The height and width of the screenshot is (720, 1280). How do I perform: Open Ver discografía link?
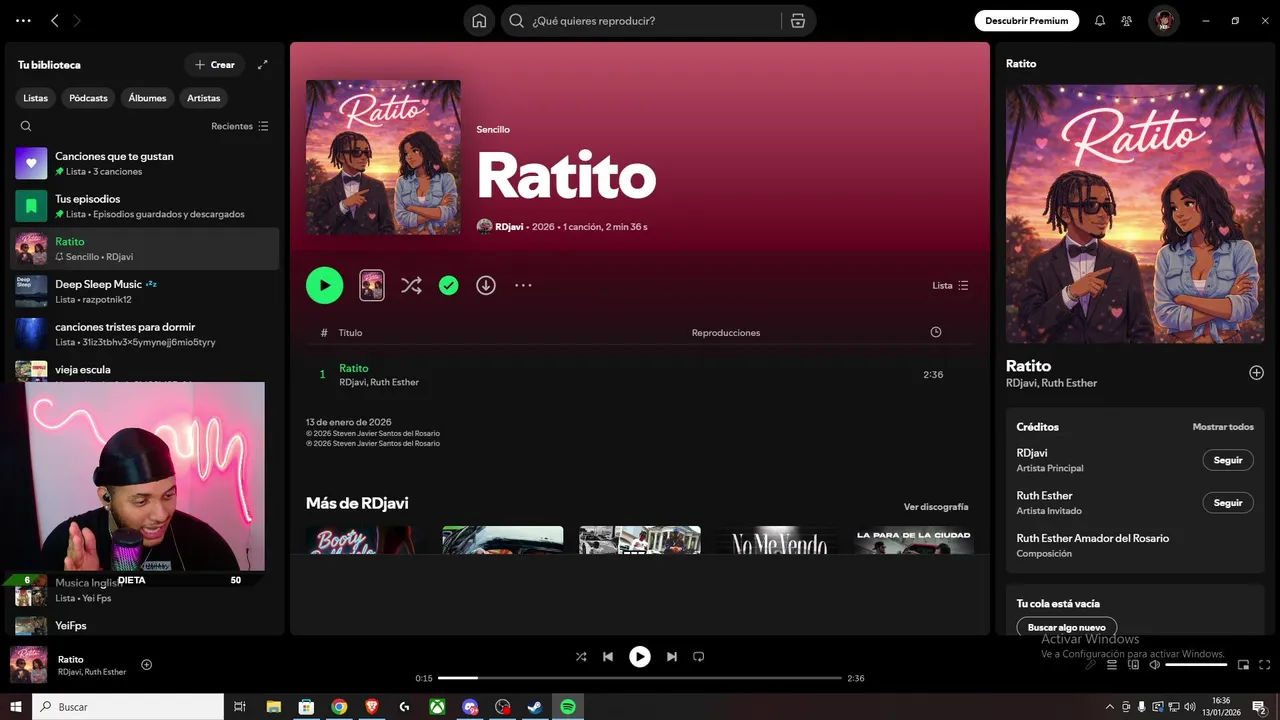pyautogui.click(x=936, y=507)
